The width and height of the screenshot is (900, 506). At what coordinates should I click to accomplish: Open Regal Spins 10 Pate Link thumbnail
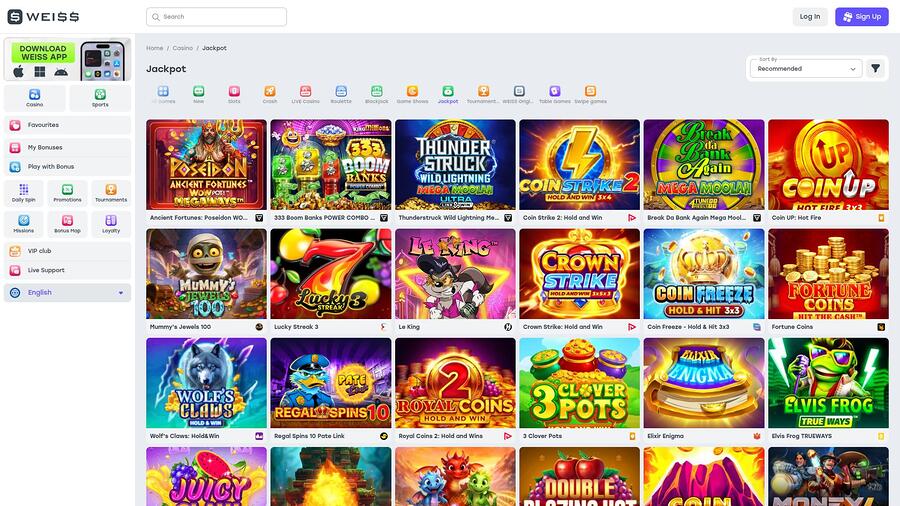click(x=331, y=383)
